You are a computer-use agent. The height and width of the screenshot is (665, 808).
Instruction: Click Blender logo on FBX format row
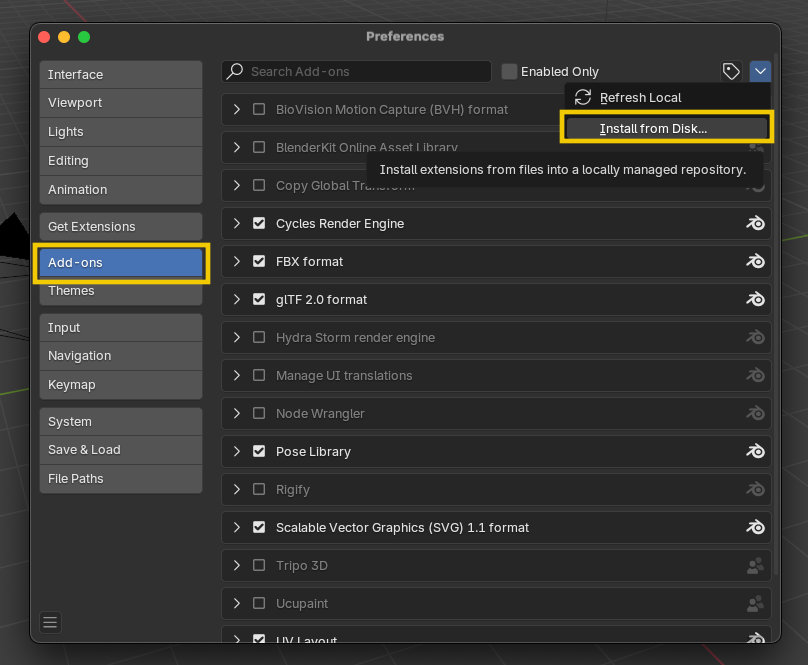coord(755,261)
